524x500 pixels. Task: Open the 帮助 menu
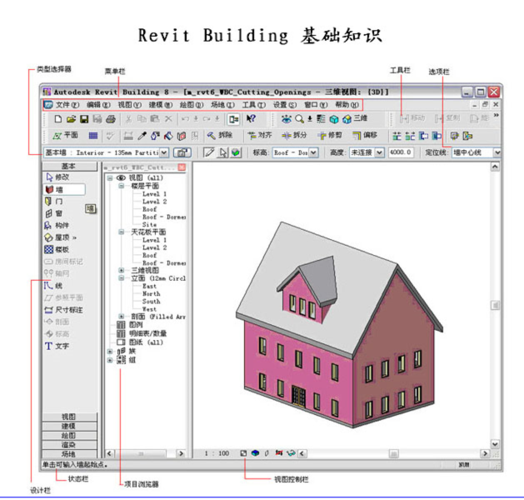pos(347,105)
